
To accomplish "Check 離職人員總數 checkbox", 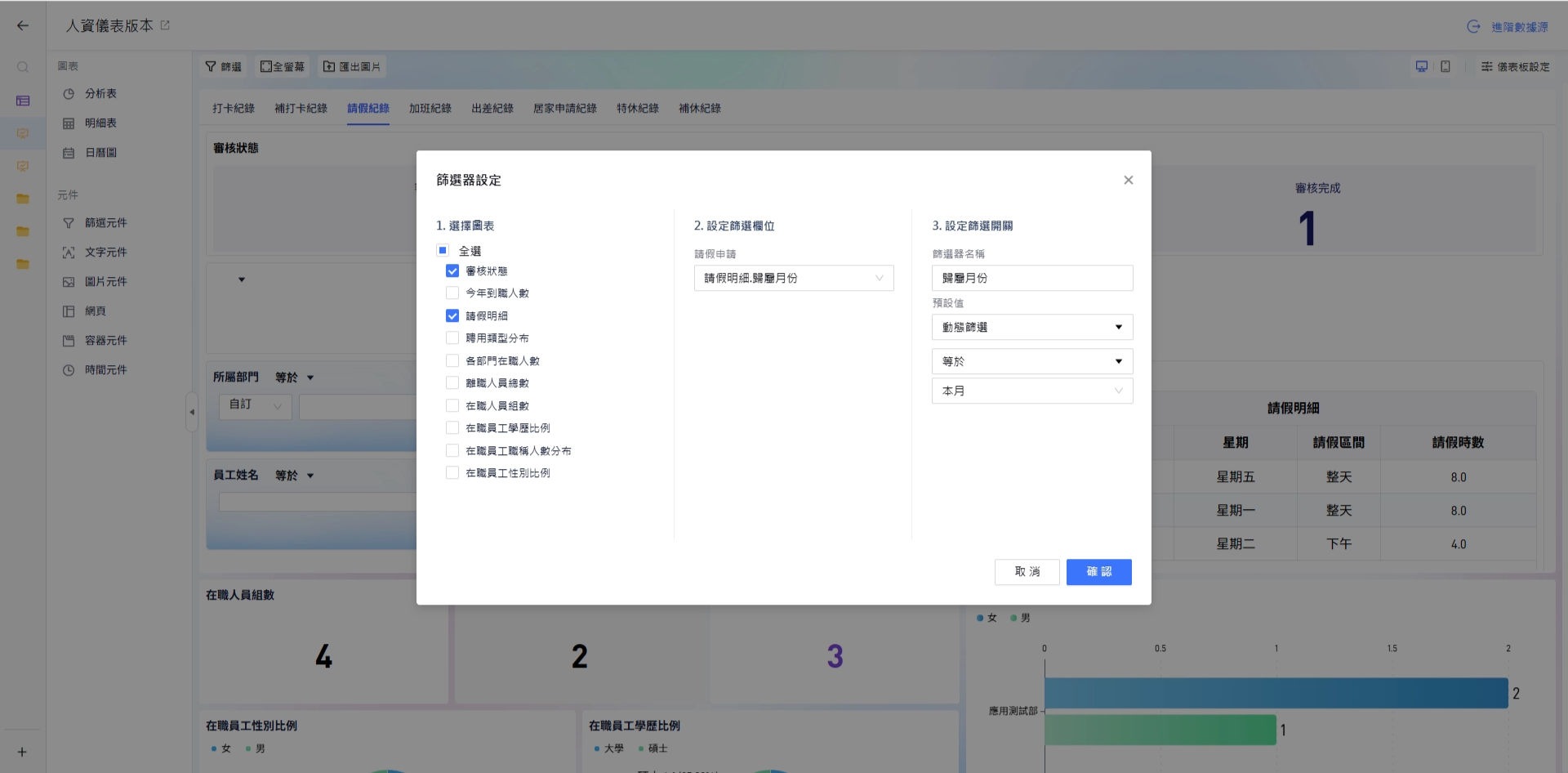I will (x=452, y=383).
